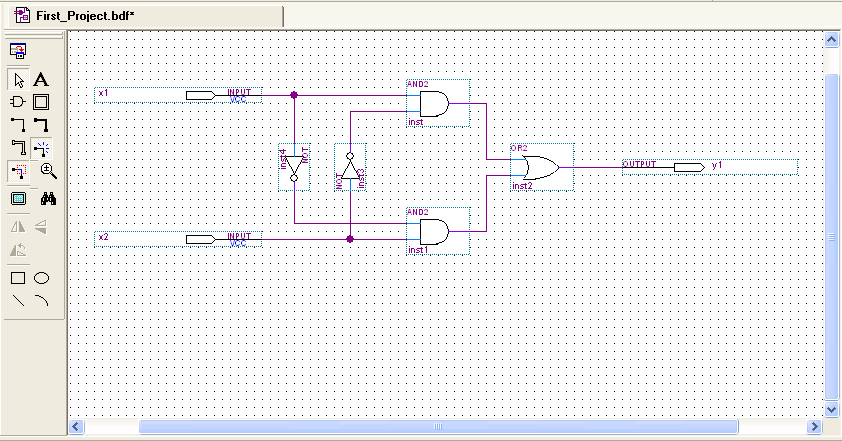Toggle the full screen button
The image size is (842, 441).
click(18, 198)
